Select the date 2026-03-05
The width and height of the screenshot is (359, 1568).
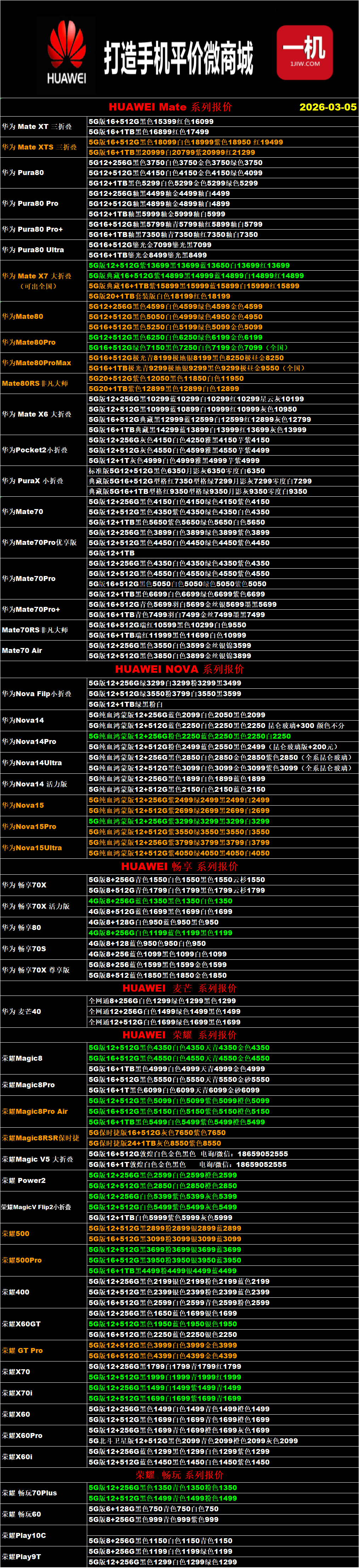(327, 107)
